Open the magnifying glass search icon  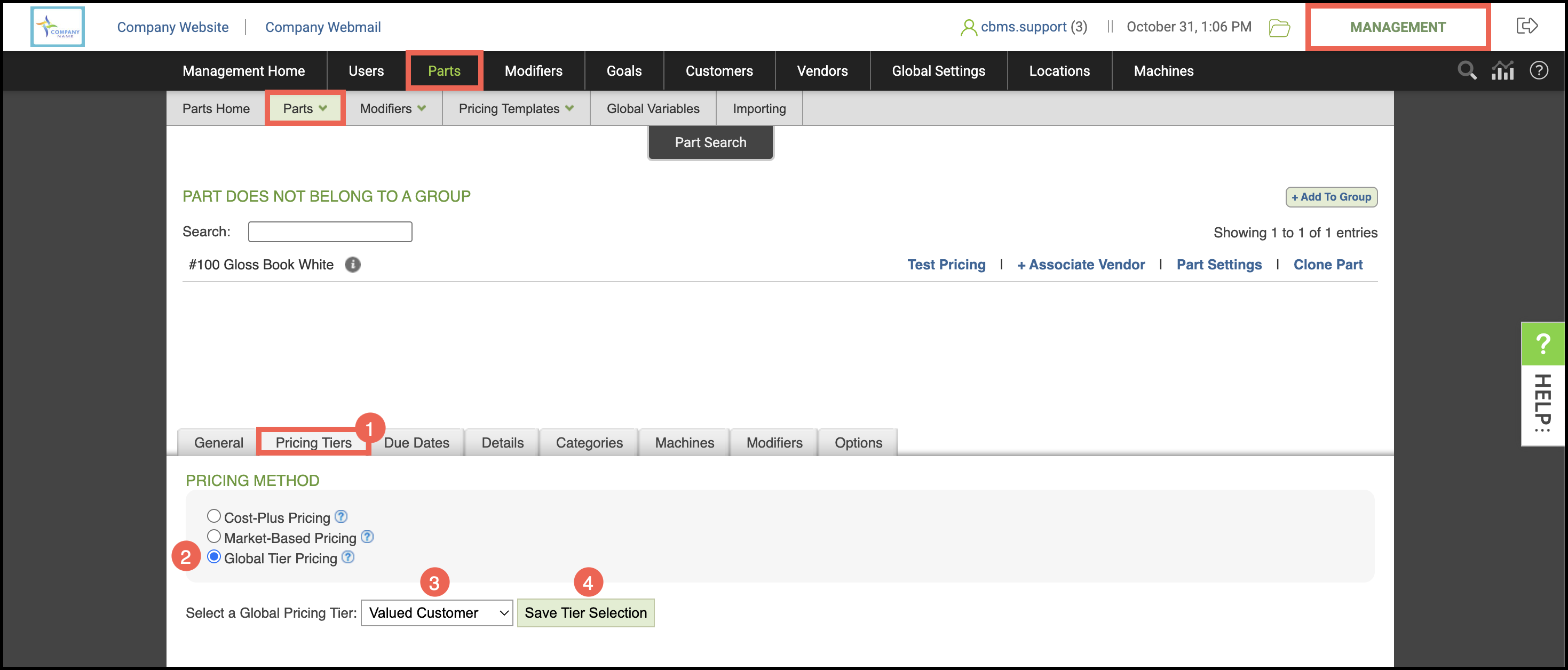(1467, 70)
